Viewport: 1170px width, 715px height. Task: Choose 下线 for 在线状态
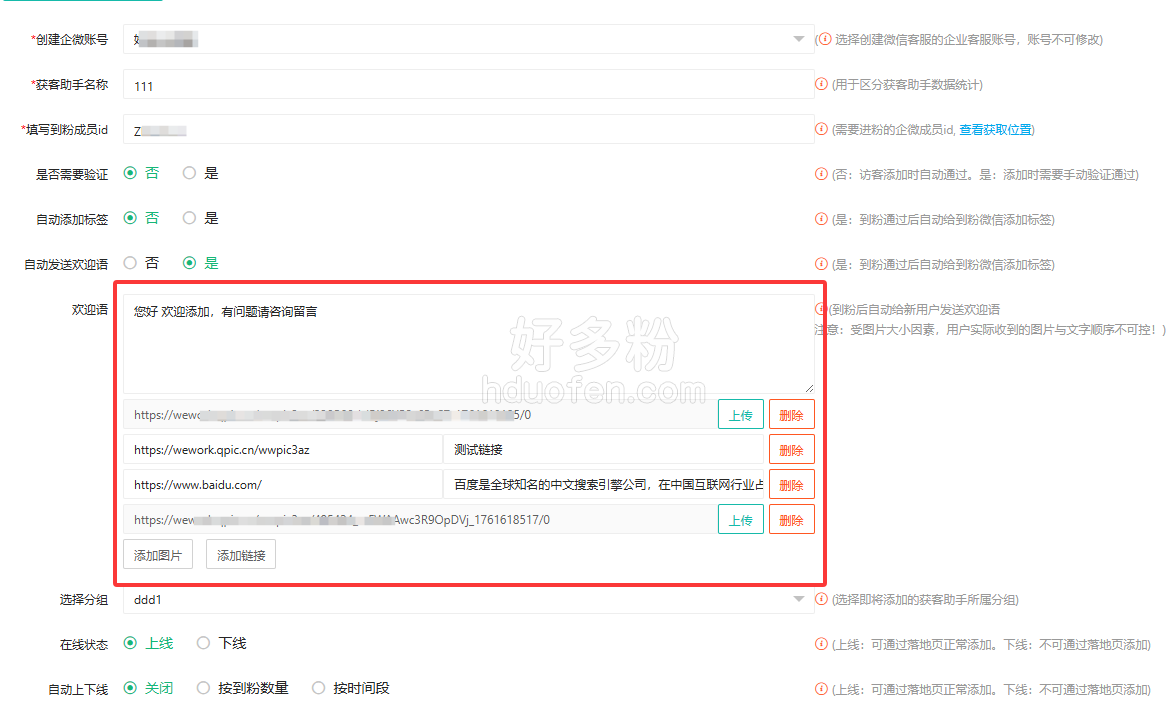[x=204, y=643]
